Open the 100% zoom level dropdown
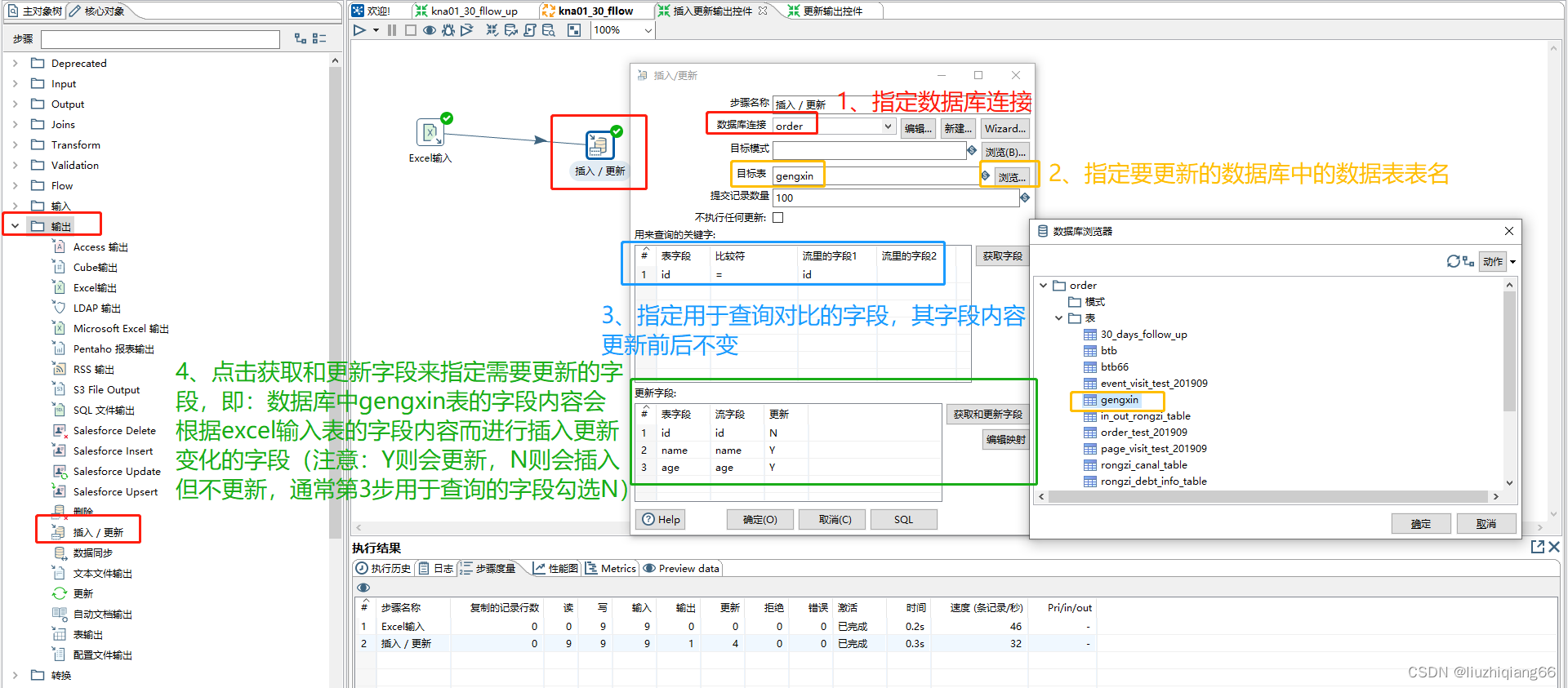 (648, 30)
